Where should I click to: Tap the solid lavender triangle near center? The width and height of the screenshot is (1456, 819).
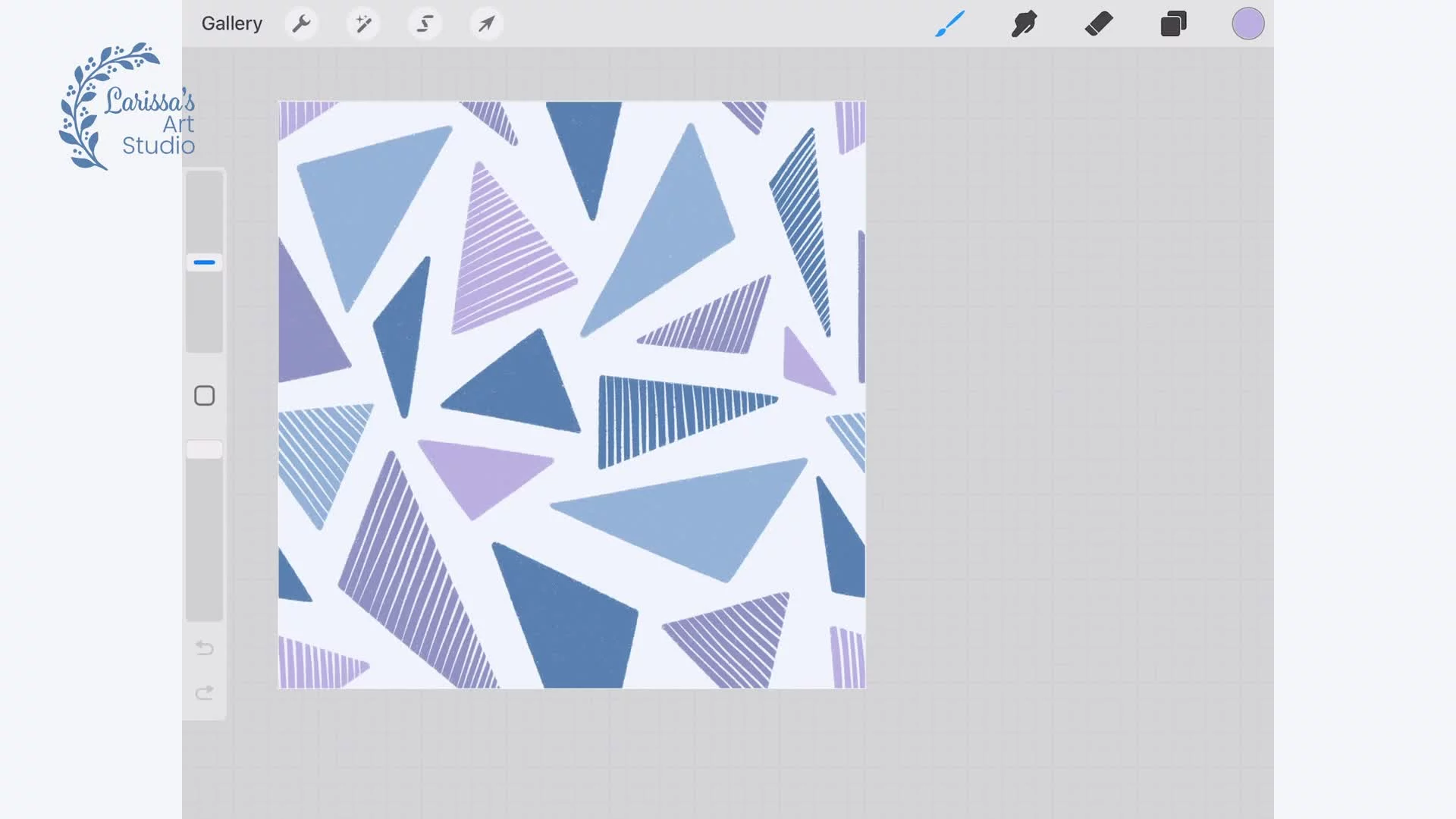pyautogui.click(x=482, y=474)
